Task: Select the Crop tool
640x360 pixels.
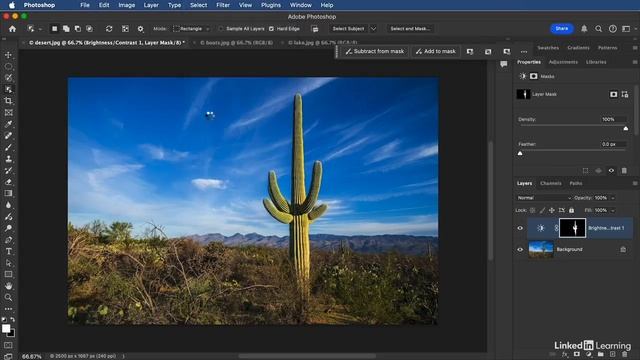Action: coord(8,100)
